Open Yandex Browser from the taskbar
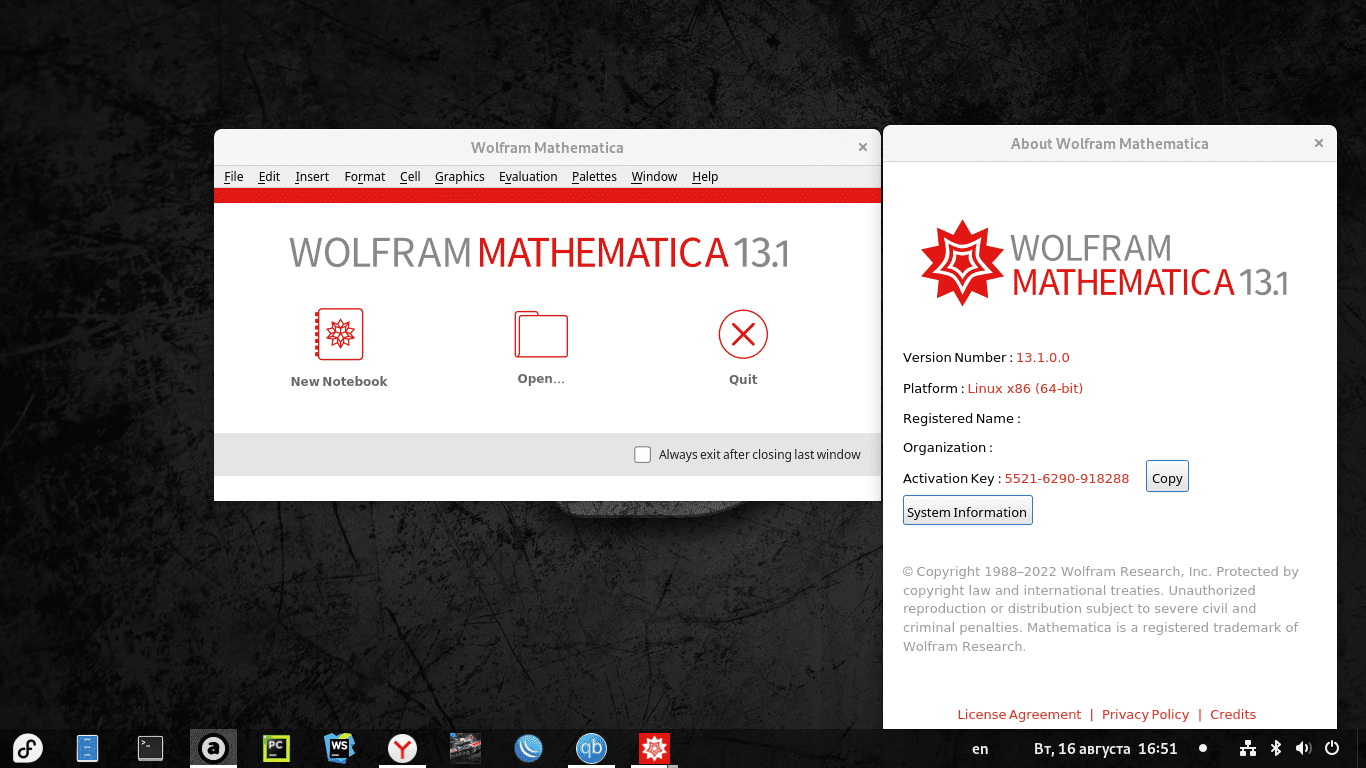Image resolution: width=1366 pixels, height=768 pixels. [x=402, y=748]
